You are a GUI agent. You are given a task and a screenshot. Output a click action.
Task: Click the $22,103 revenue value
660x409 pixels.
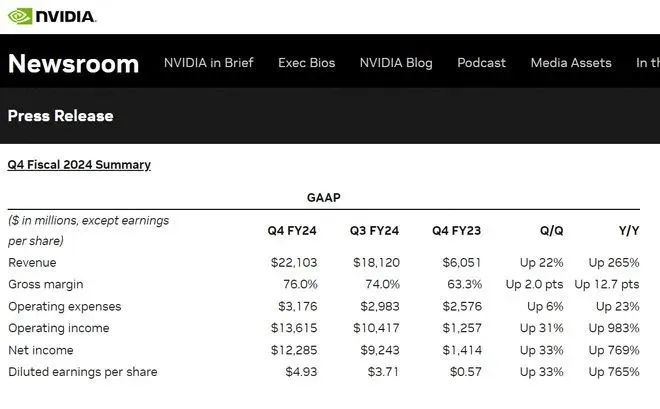click(x=294, y=263)
